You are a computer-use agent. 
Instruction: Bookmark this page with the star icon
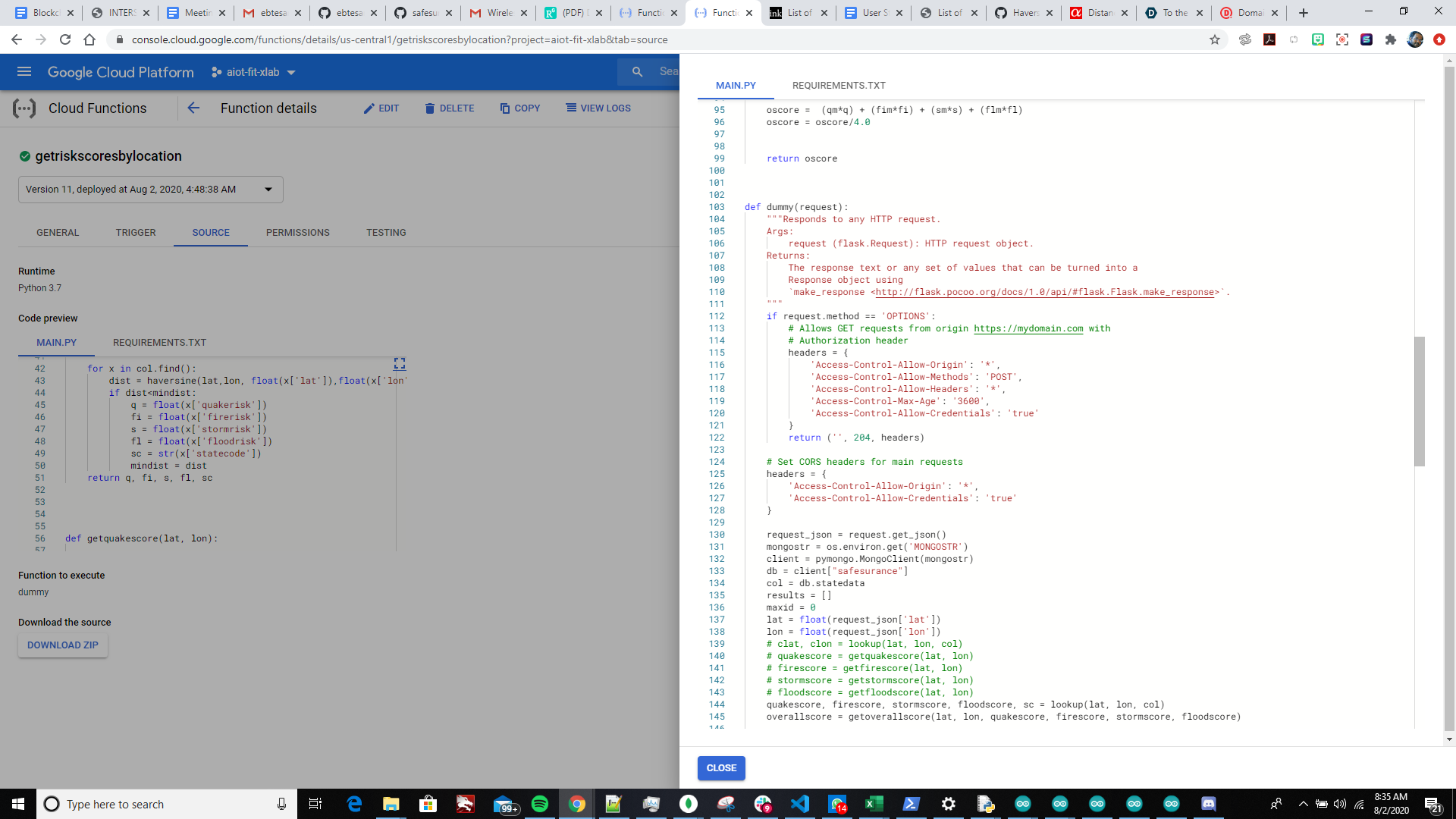pos(1215,39)
